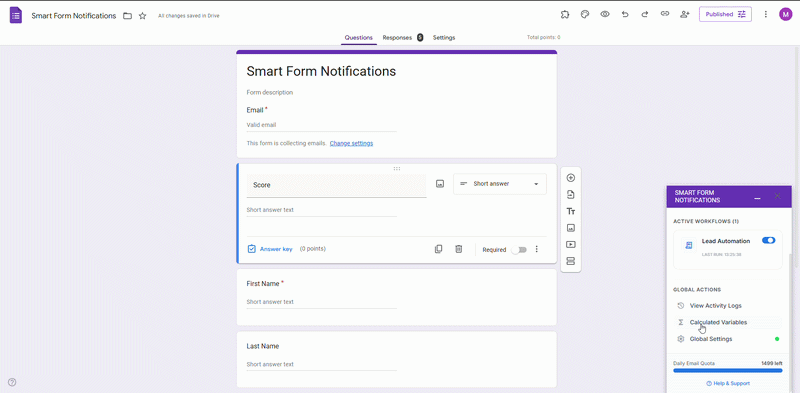Viewport: 800px width, 393px height.
Task: Switch to the Responses tab
Action: [403, 38]
